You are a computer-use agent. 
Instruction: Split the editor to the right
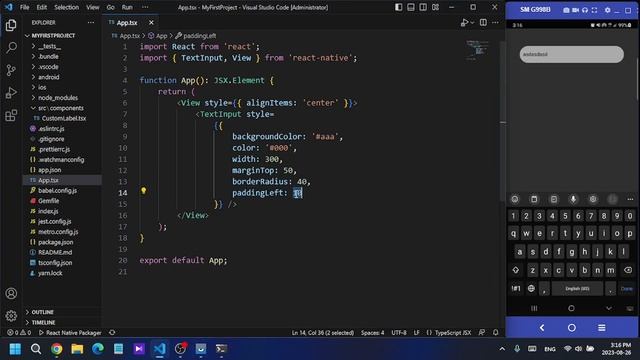[483, 23]
